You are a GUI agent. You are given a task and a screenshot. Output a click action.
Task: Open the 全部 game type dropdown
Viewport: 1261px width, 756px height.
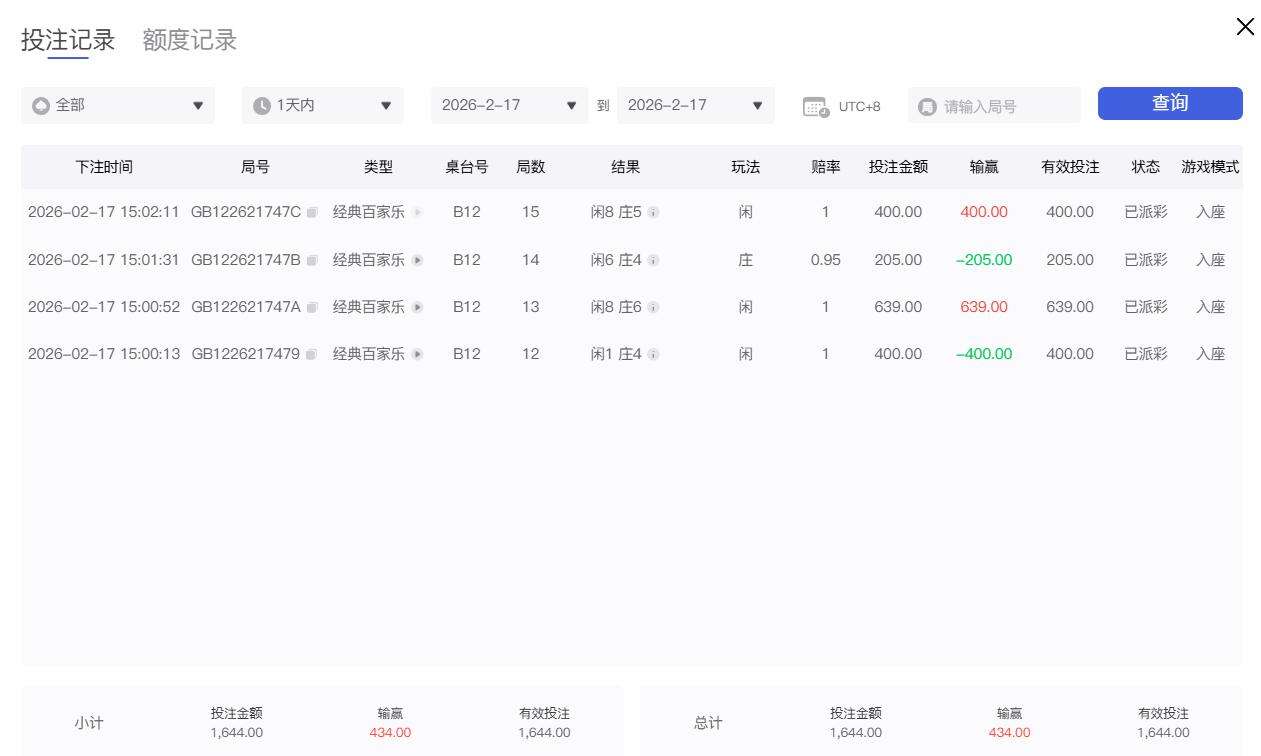tap(118, 105)
